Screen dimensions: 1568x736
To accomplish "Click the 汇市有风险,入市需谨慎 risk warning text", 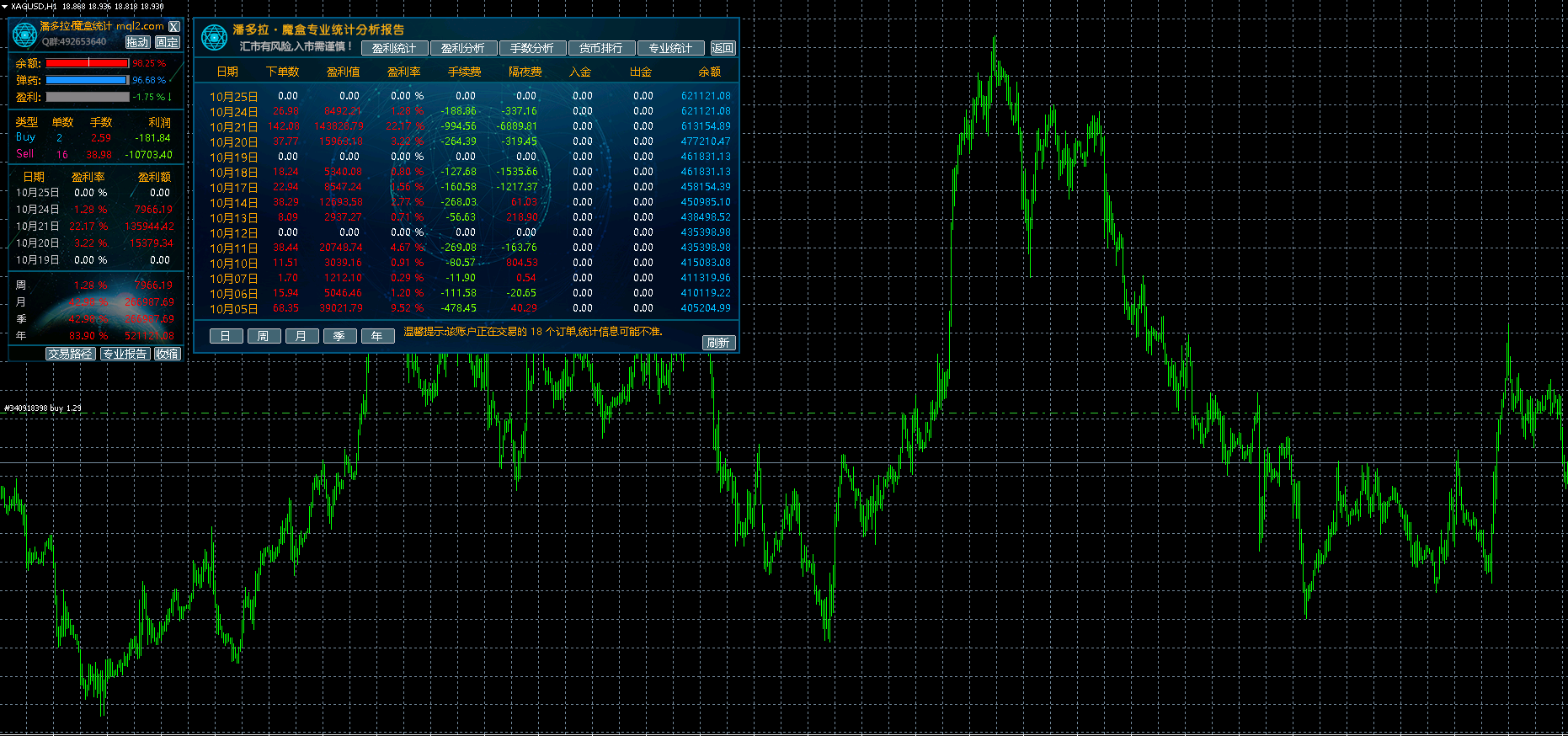I will tap(296, 46).
